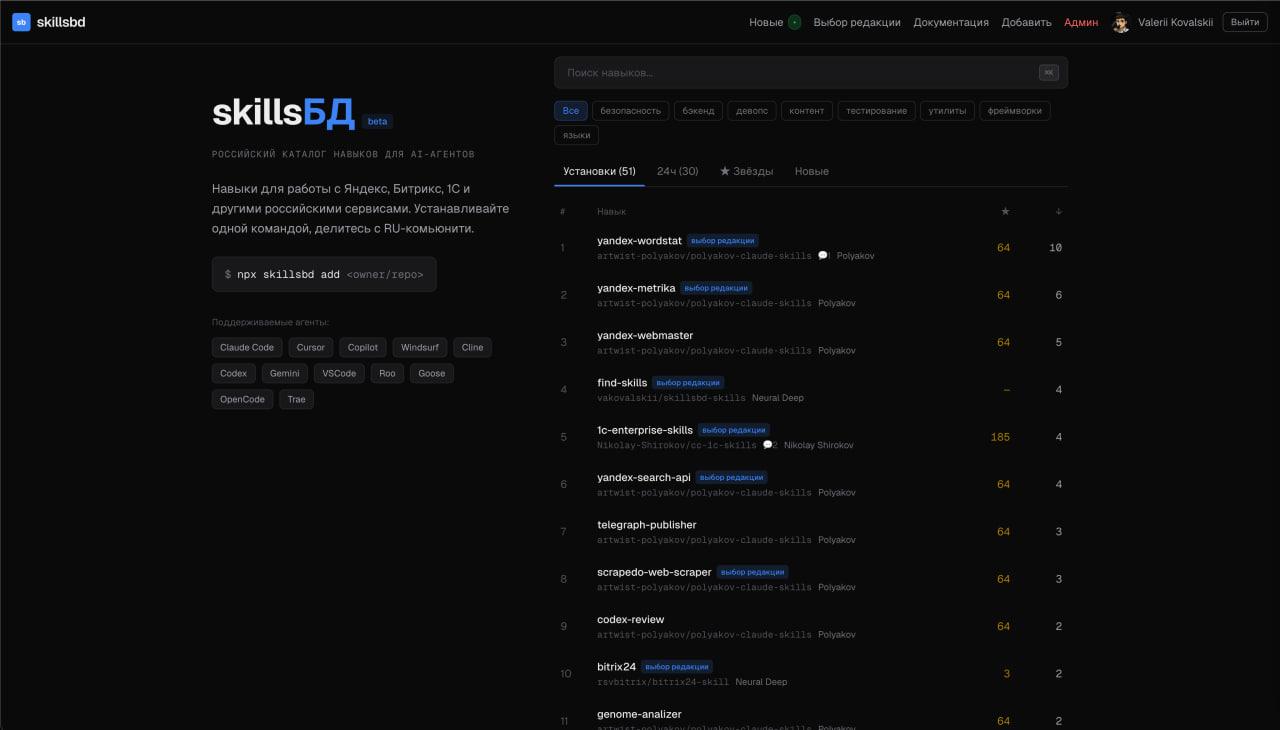Click the выбор редакции badge on yandex-metrika
The height and width of the screenshot is (730, 1280).
click(x=716, y=288)
